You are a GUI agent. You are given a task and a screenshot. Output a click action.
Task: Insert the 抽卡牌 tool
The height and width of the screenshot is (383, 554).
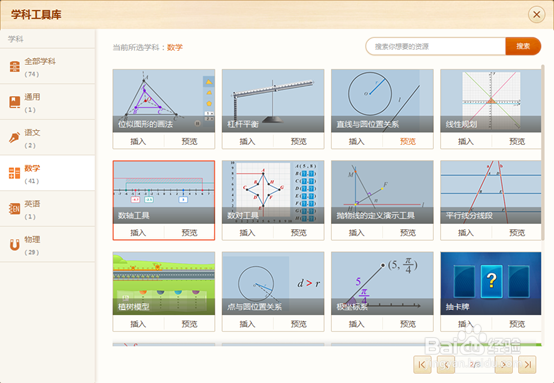coord(466,324)
